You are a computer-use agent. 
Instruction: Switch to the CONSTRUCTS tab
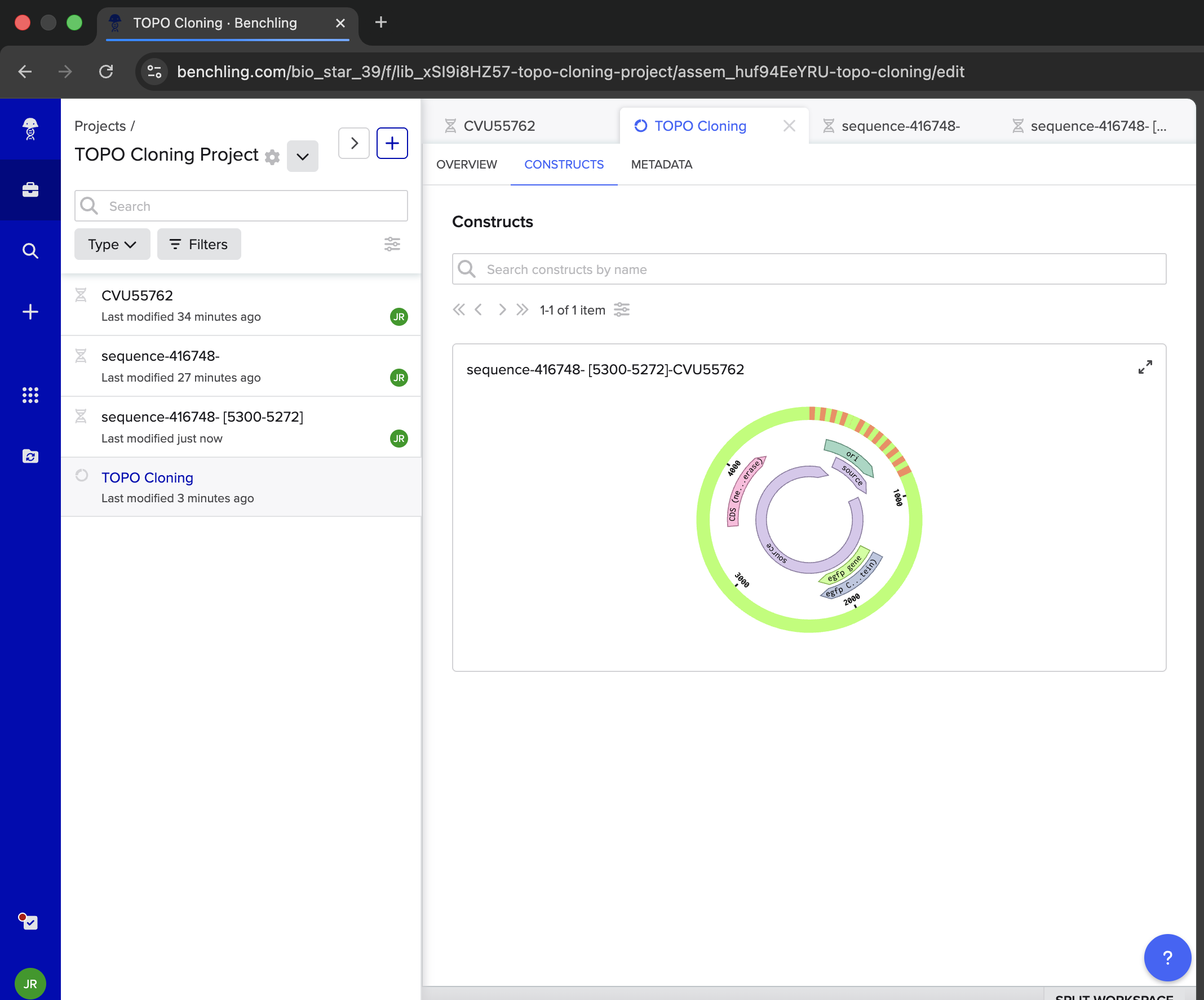(564, 165)
